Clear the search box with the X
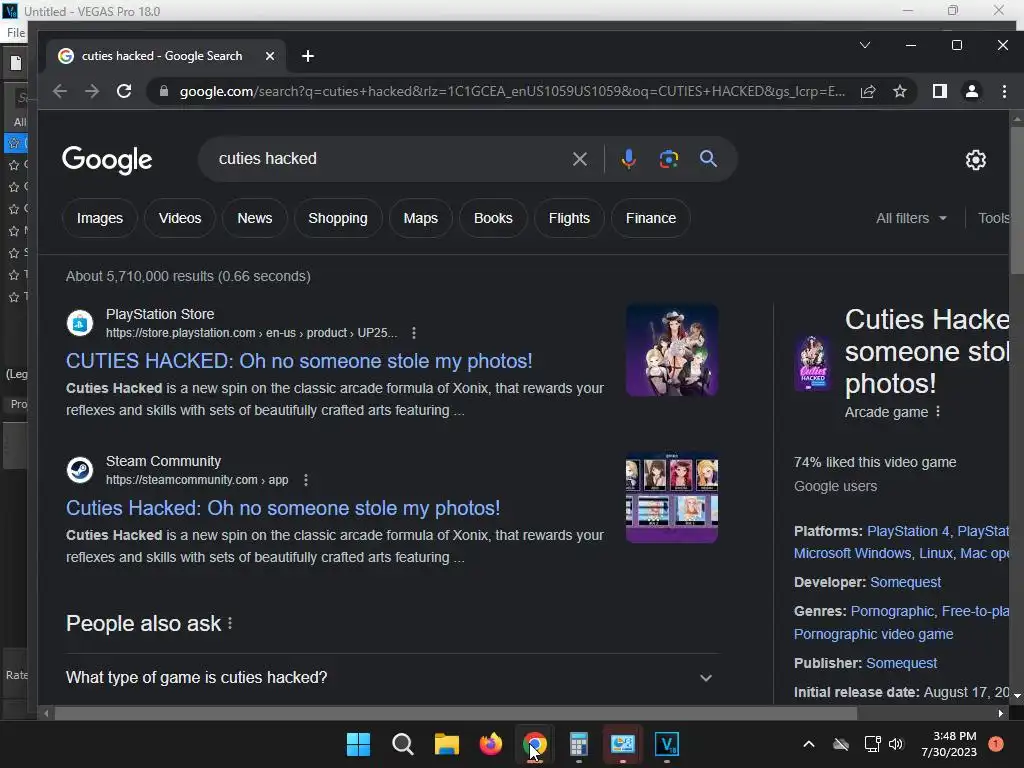This screenshot has height=768, width=1024. click(579, 159)
